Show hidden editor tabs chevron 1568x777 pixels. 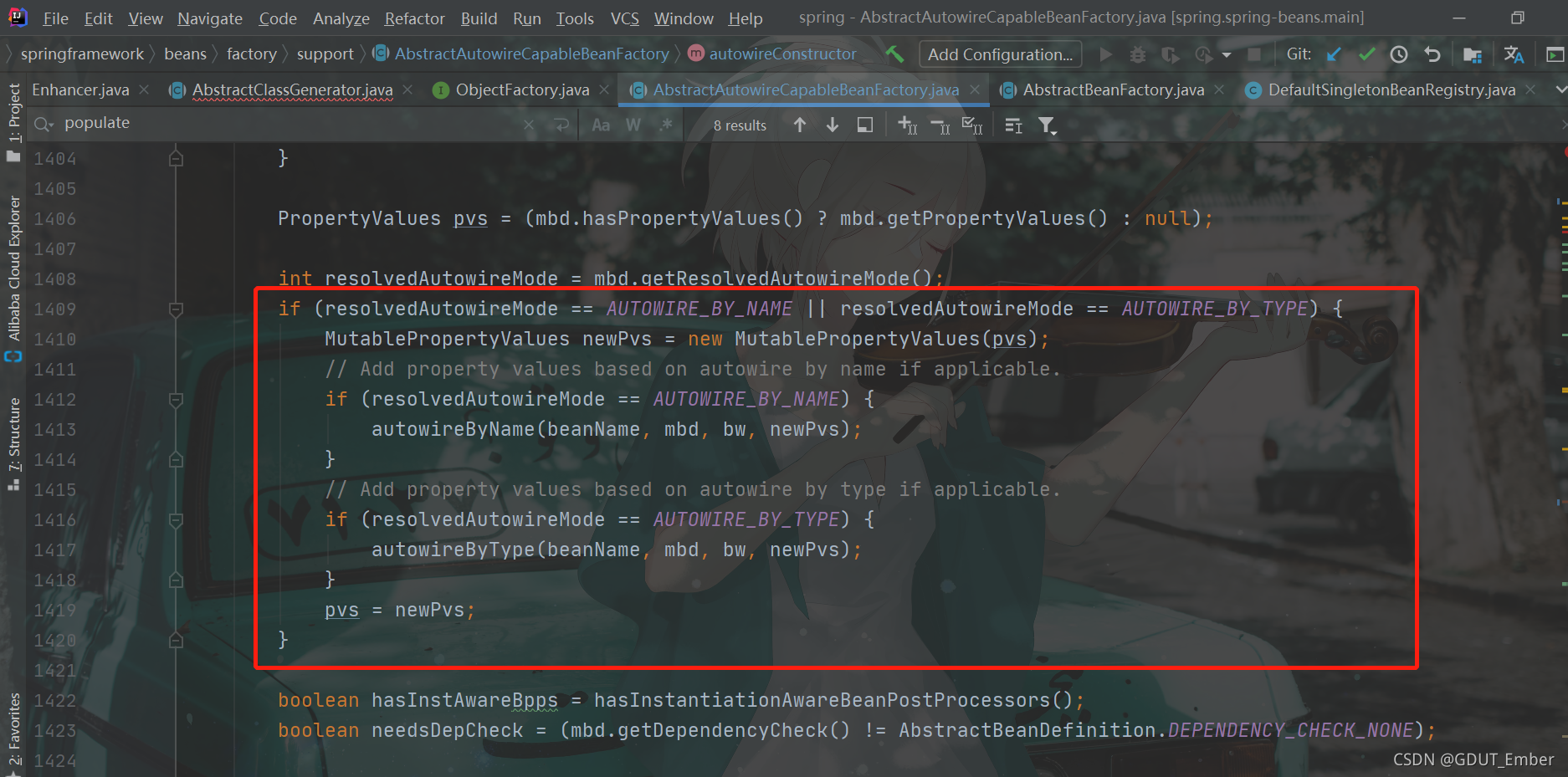tap(1560, 89)
